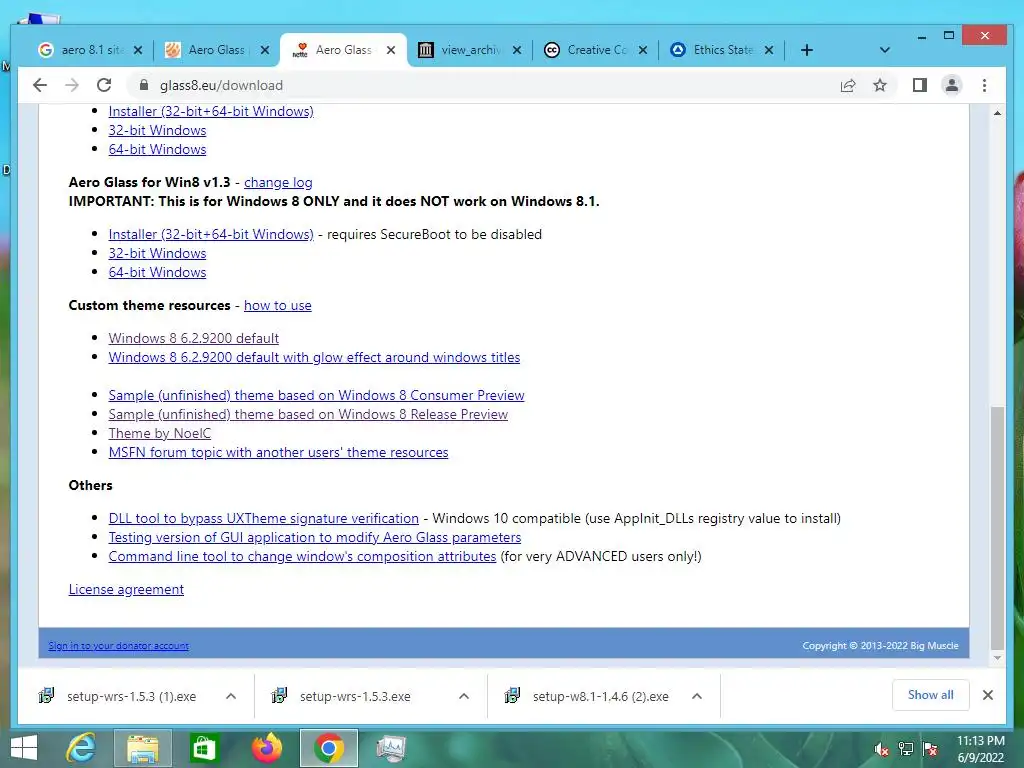
Task: Bookmark this page with star
Action: tap(880, 85)
